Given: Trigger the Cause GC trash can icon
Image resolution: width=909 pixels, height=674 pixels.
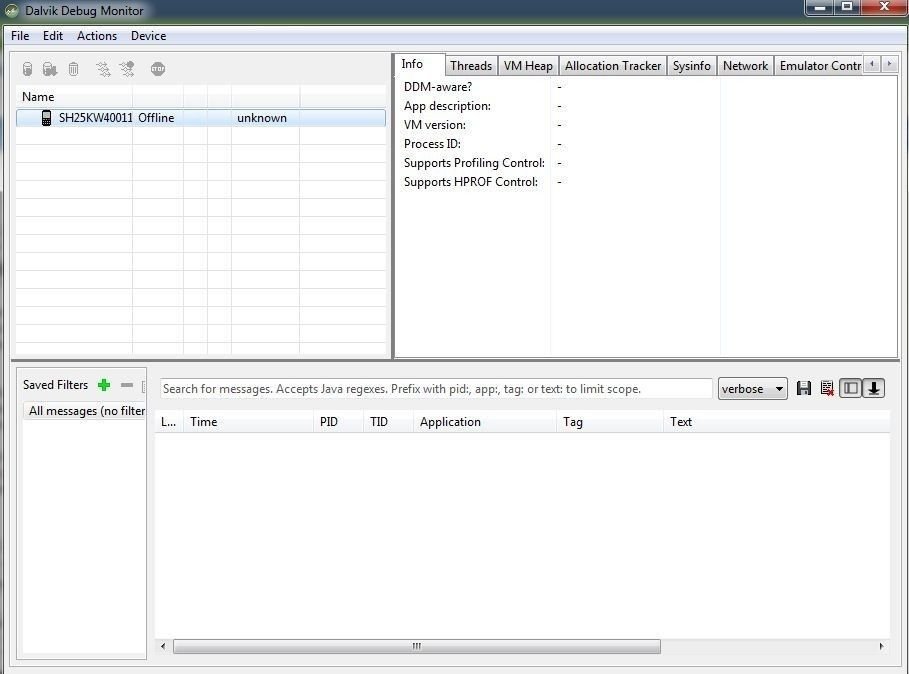Looking at the screenshot, I should 74,69.
